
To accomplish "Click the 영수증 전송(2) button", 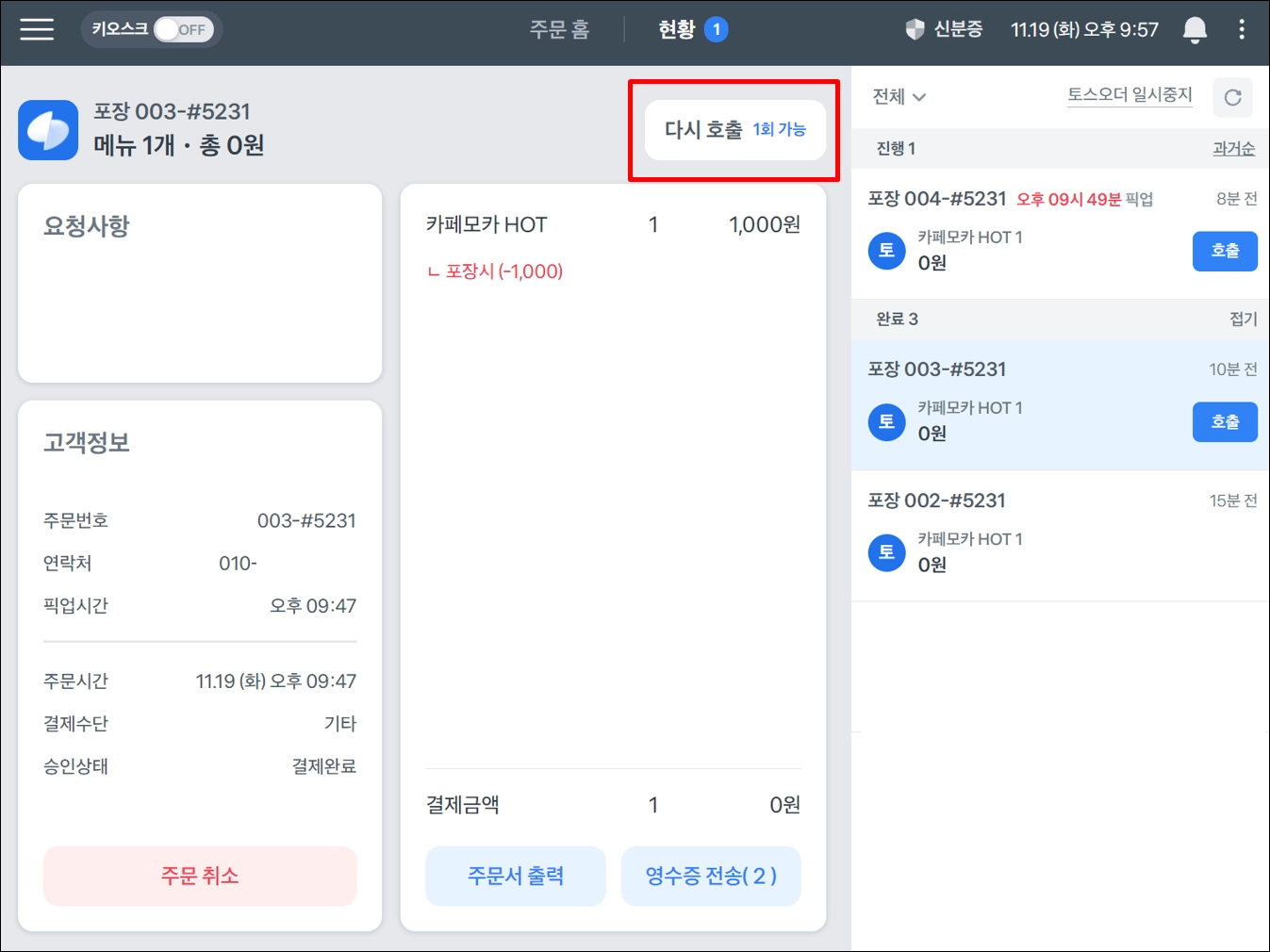I will pos(711,876).
